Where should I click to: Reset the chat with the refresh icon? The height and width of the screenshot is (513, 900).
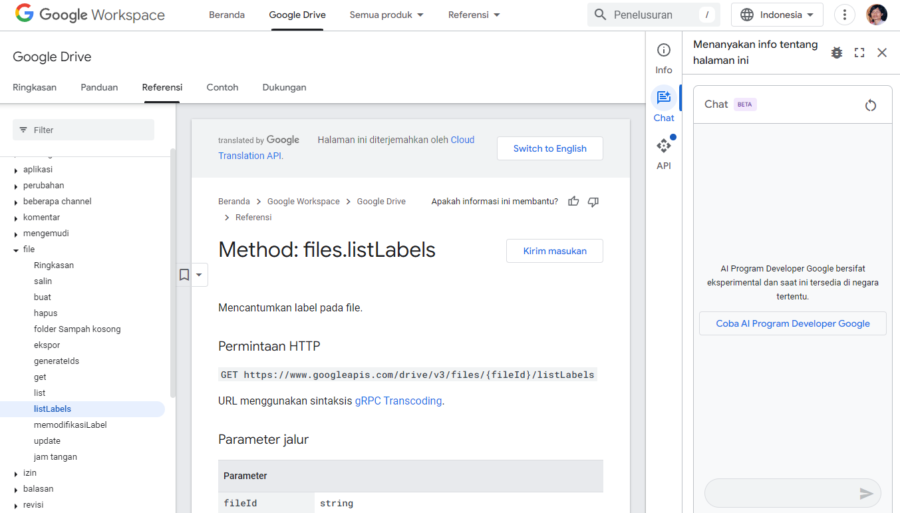click(x=870, y=105)
